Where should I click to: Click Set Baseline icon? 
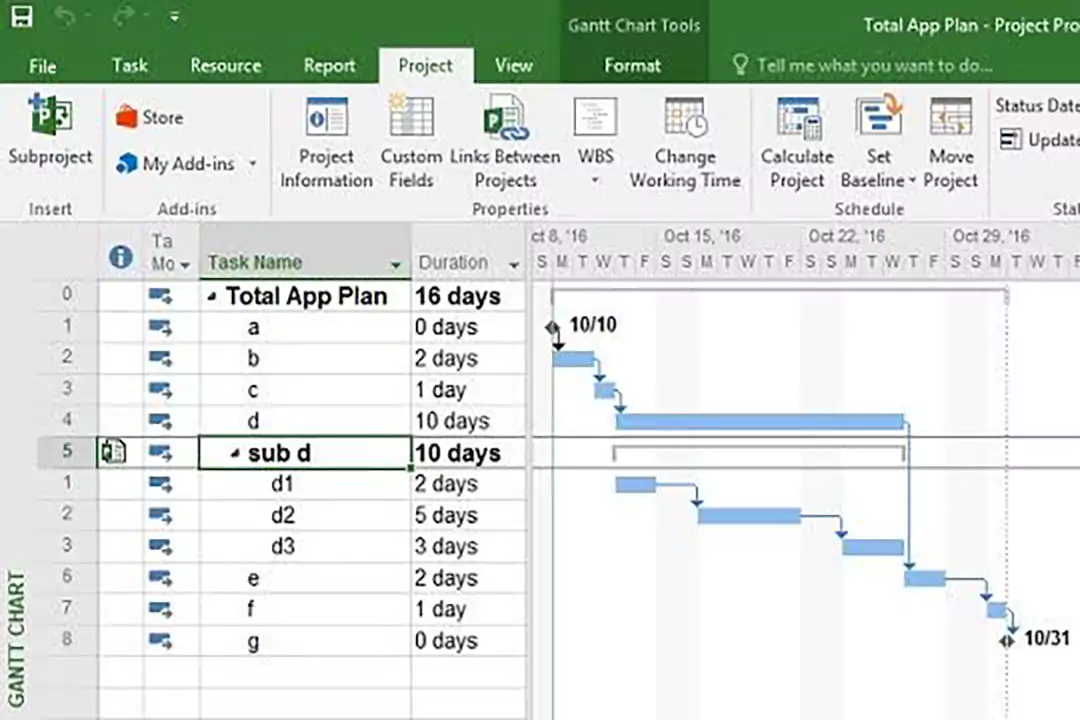878,117
